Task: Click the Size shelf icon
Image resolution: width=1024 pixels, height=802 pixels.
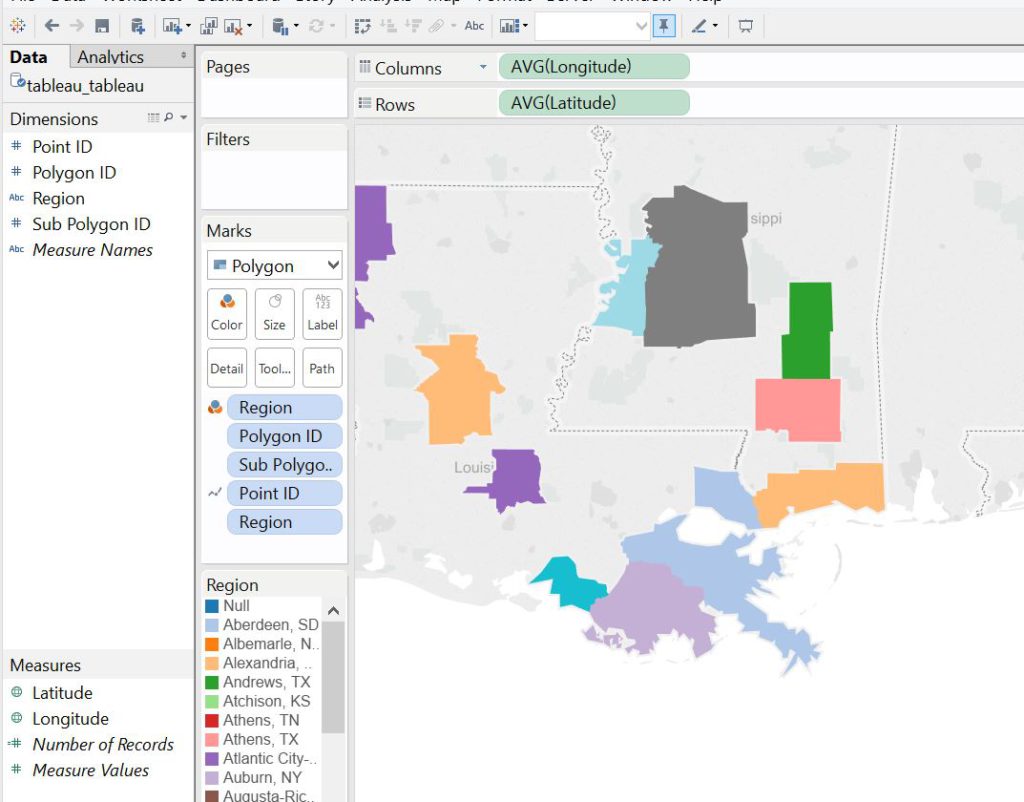Action: (274, 313)
